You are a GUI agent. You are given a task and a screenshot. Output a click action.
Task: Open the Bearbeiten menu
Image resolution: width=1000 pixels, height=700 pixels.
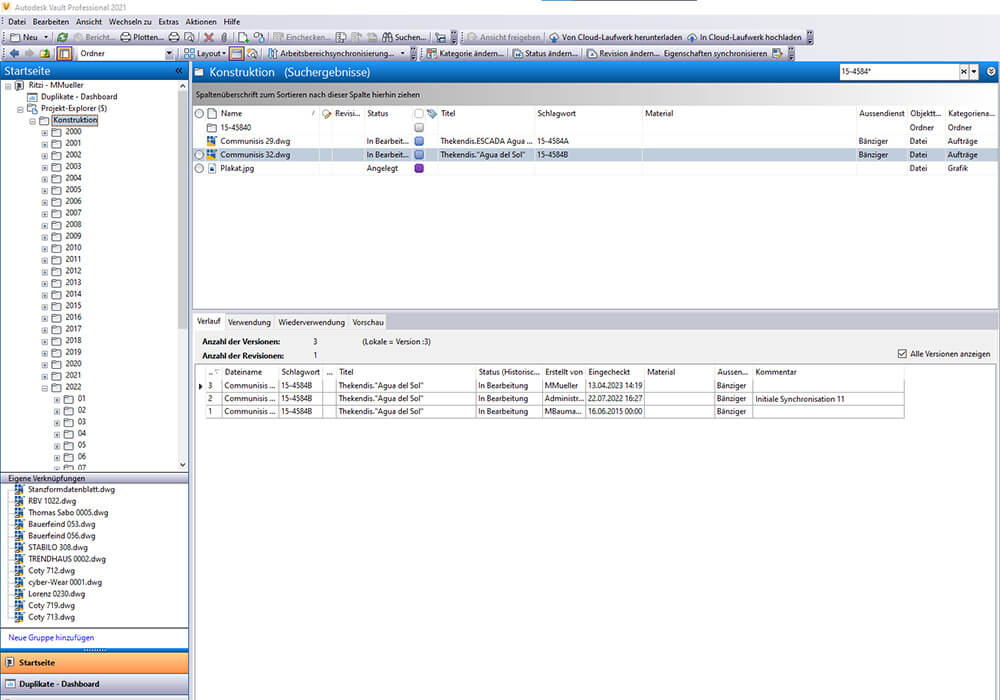tap(51, 22)
